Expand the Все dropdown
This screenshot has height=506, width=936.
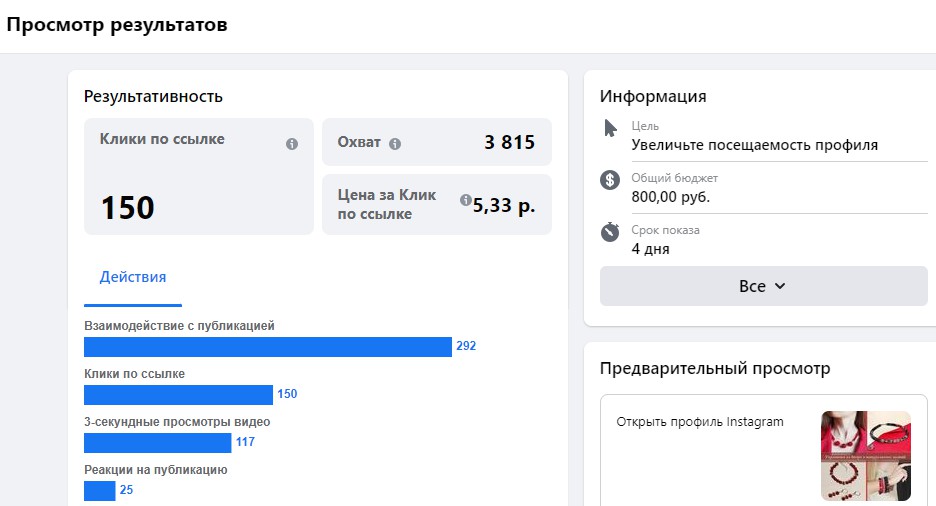(763, 286)
